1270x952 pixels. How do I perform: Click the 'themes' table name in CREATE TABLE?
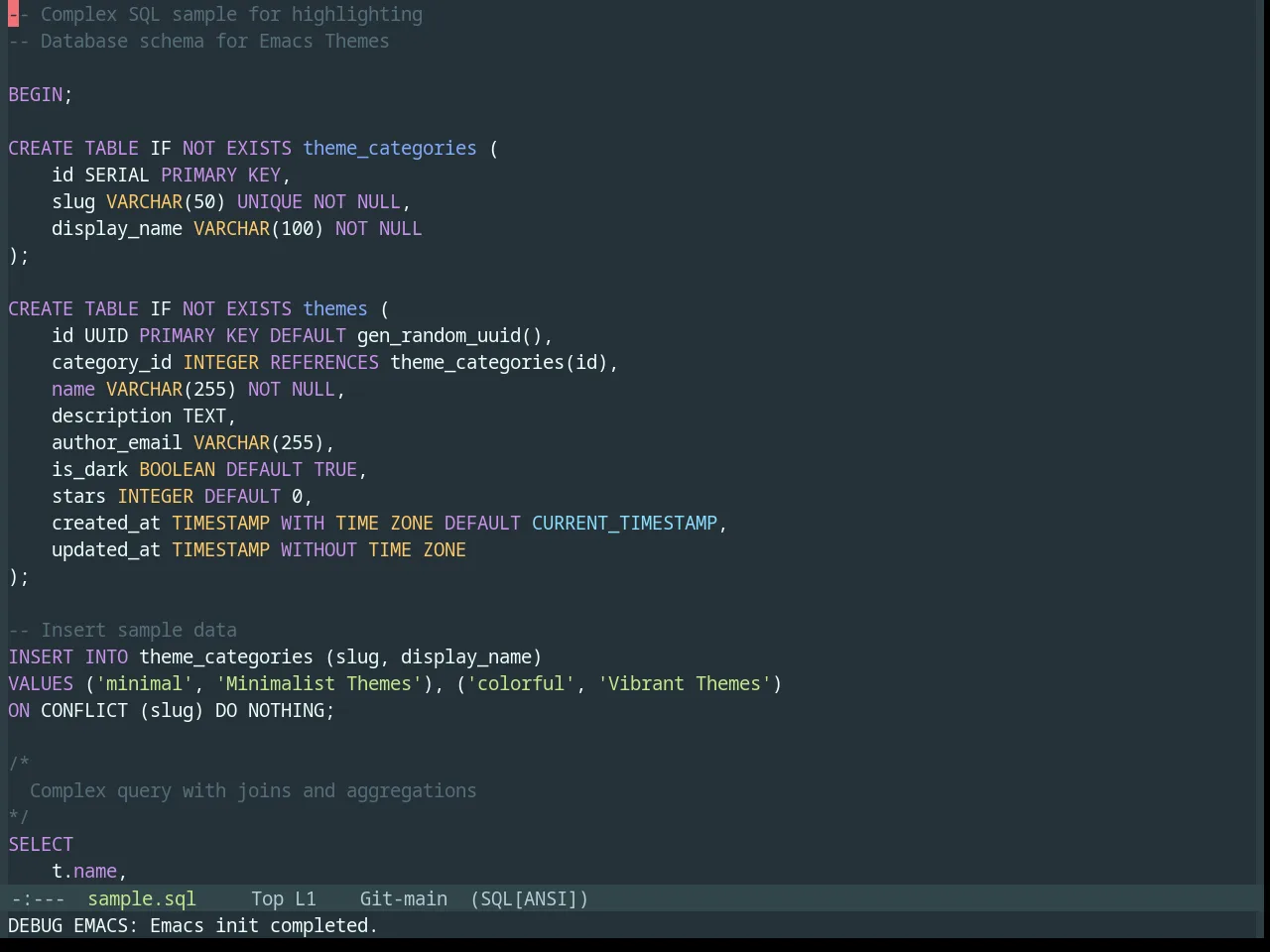click(x=335, y=308)
